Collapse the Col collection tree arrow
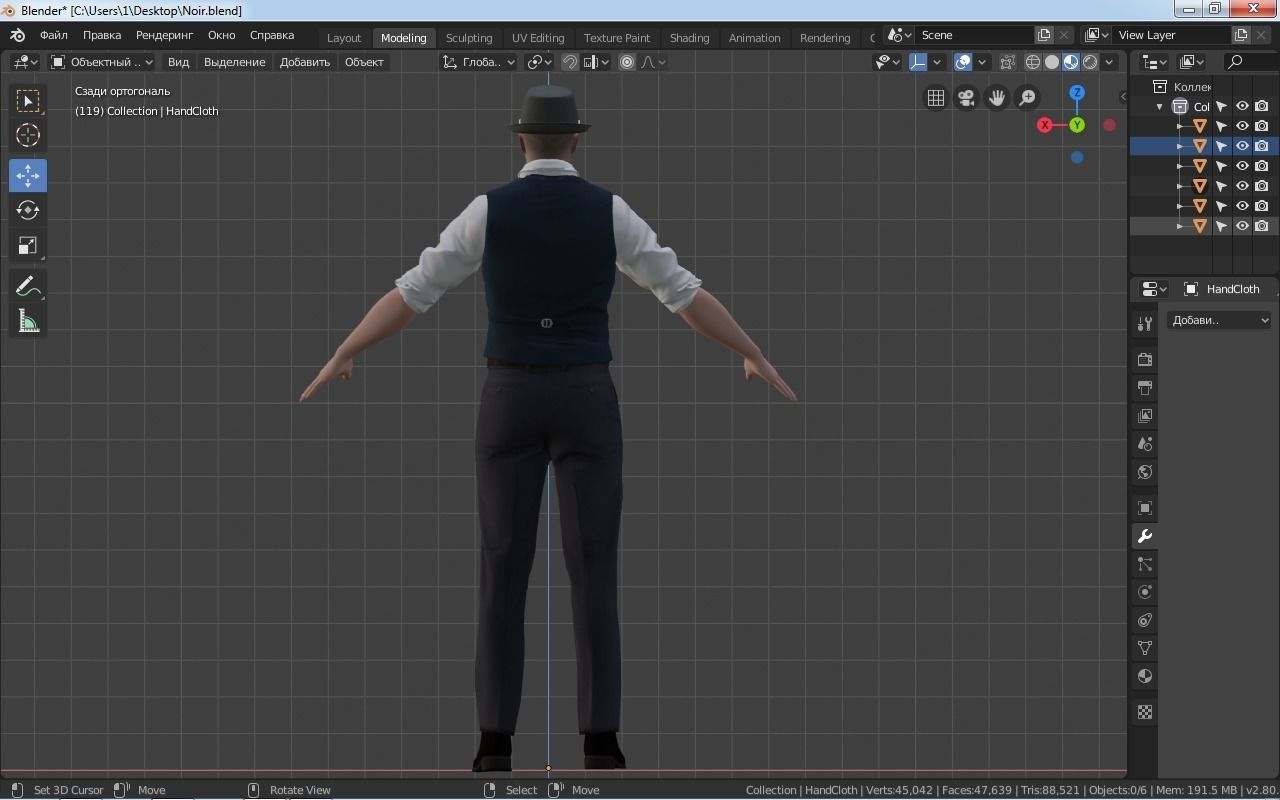This screenshot has width=1280, height=800. (1160, 106)
